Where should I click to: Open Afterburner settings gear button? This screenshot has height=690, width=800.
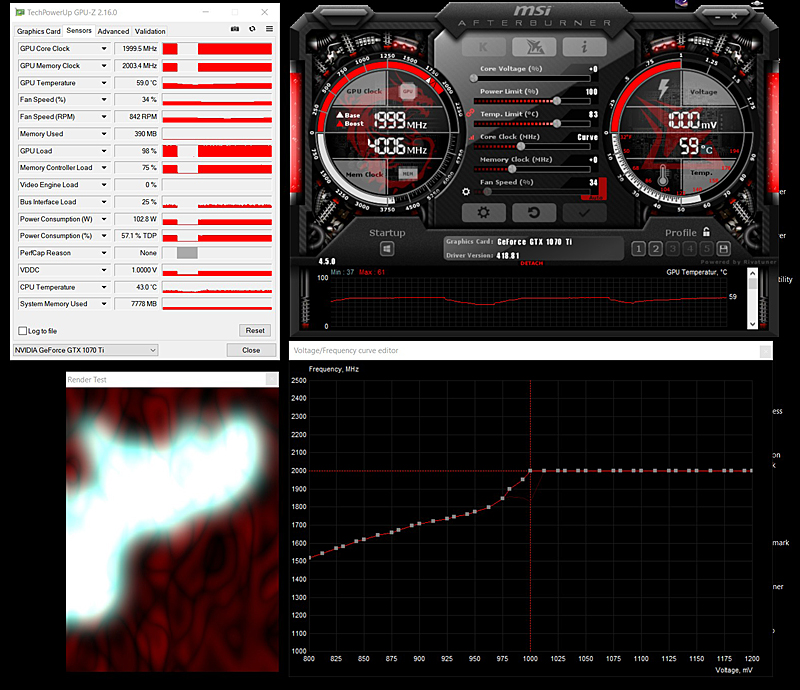(483, 212)
